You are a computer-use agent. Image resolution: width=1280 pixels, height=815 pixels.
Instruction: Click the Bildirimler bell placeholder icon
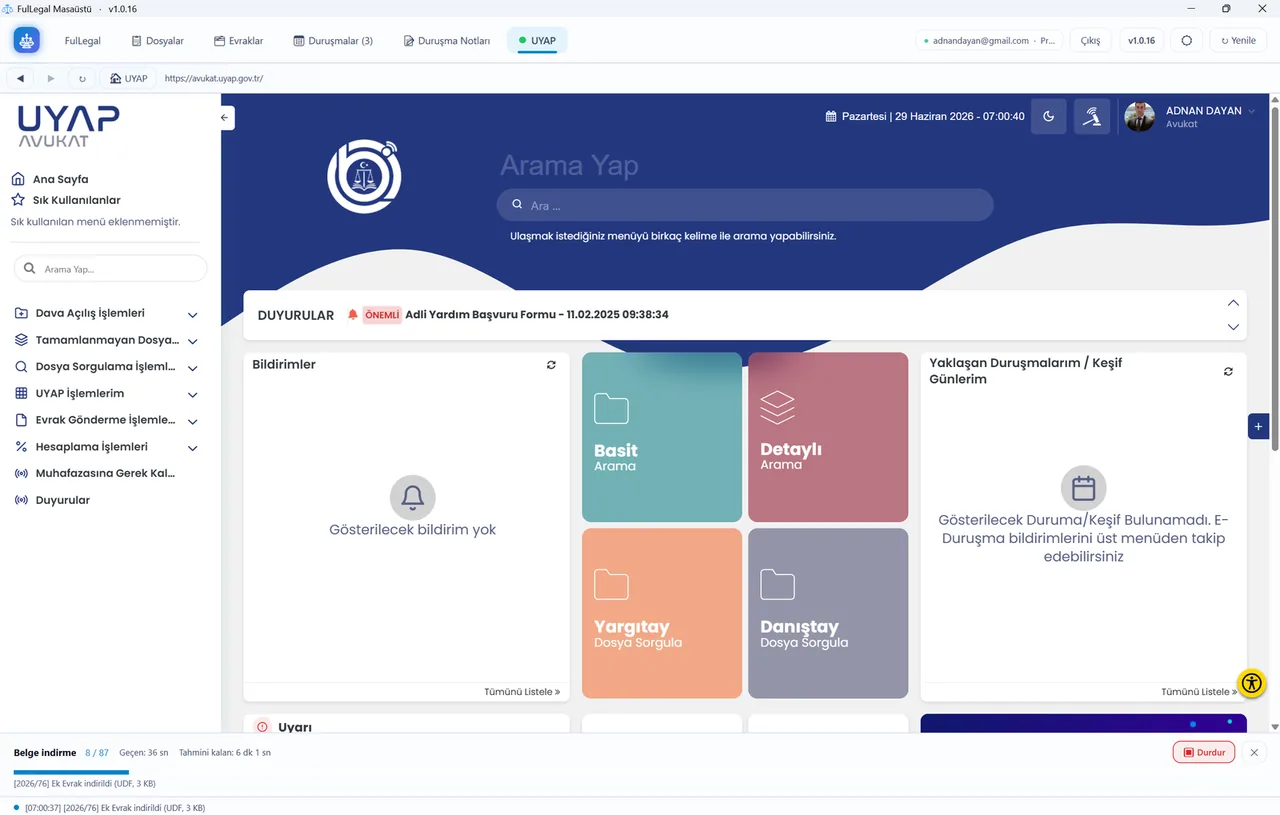412,497
